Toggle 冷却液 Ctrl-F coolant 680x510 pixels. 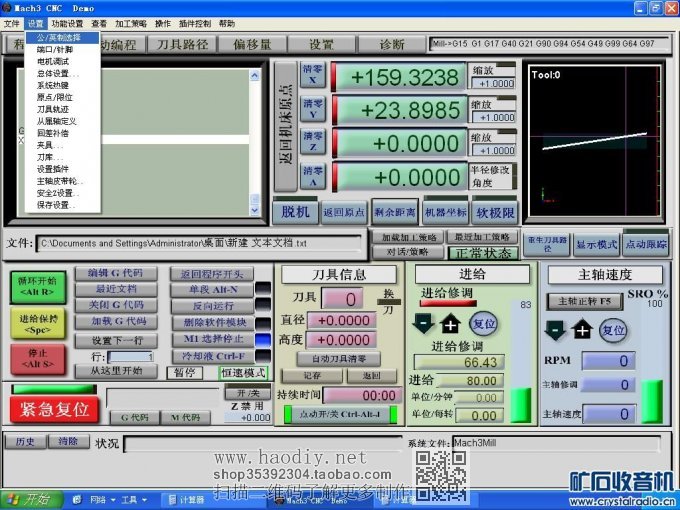coord(211,355)
